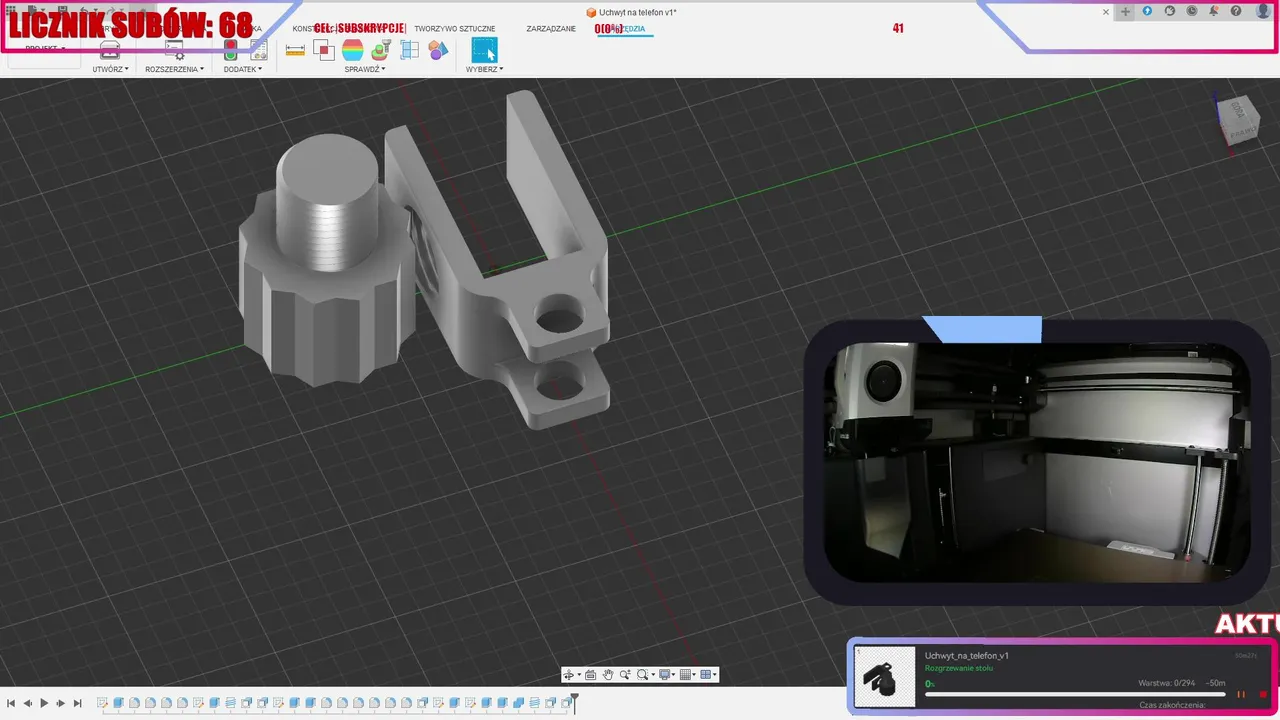Open the WYBIERZ dropdown
Screen dimensions: 1280x720
[x=484, y=69]
